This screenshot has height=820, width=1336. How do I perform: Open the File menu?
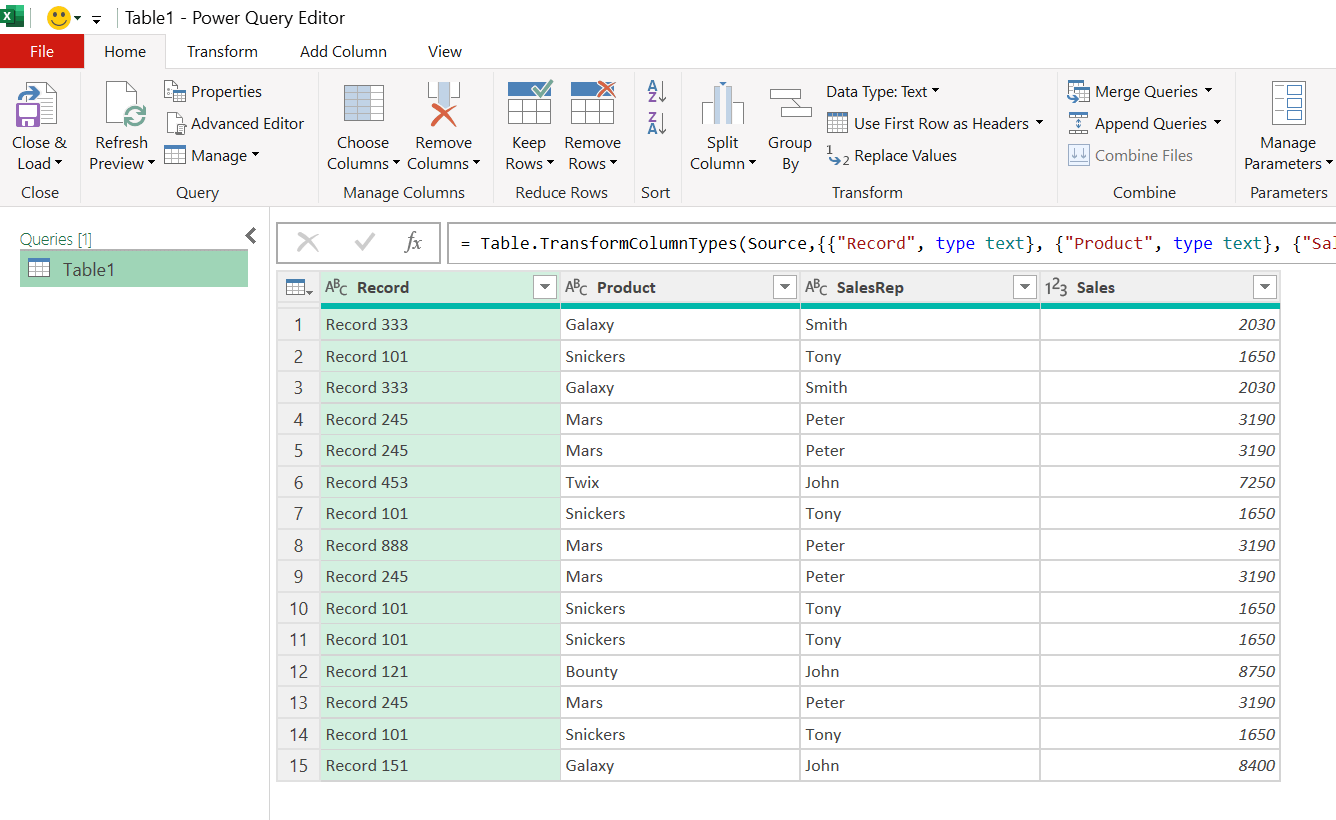[42, 52]
